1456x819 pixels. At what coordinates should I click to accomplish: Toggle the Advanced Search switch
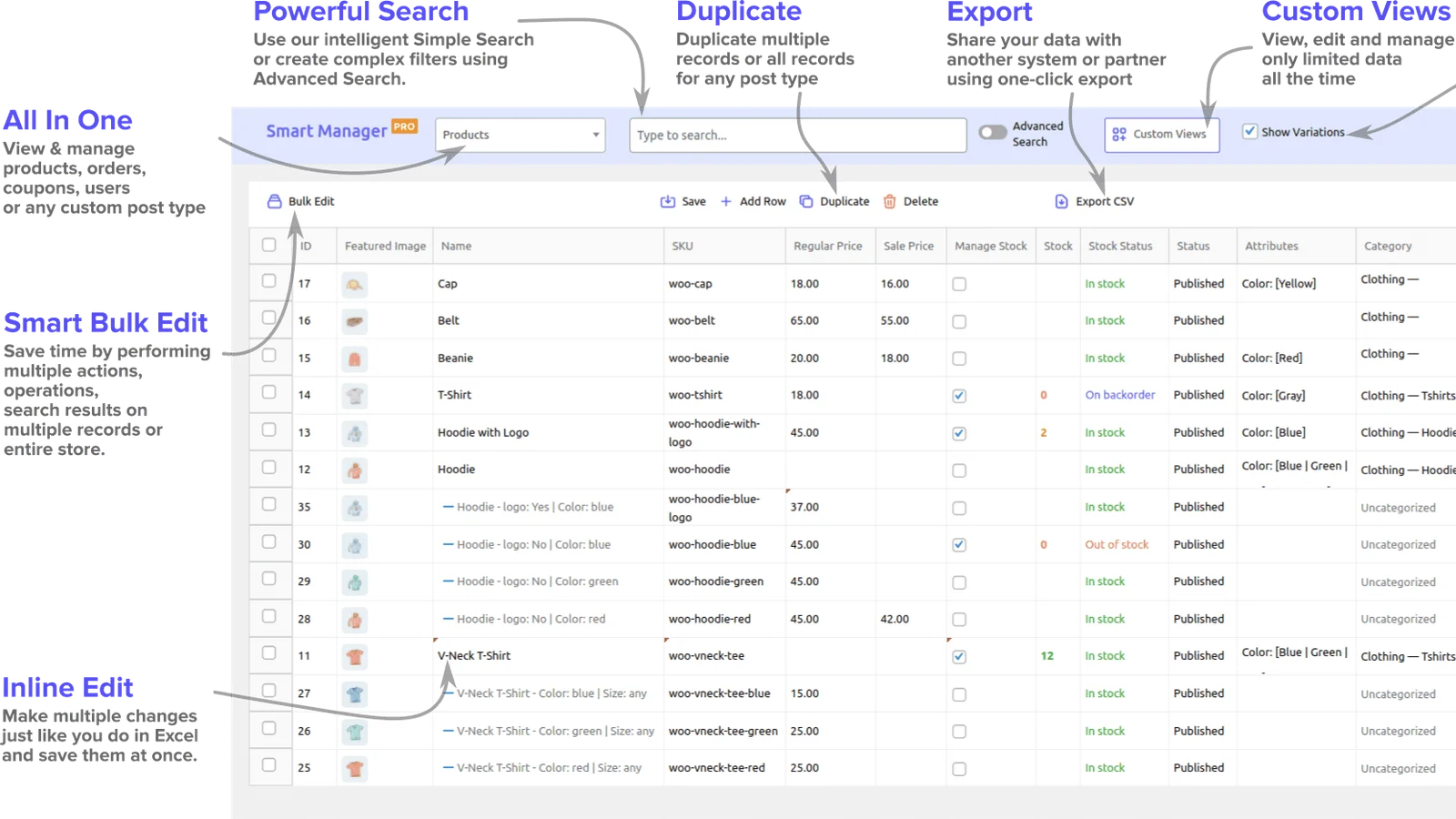993,133
